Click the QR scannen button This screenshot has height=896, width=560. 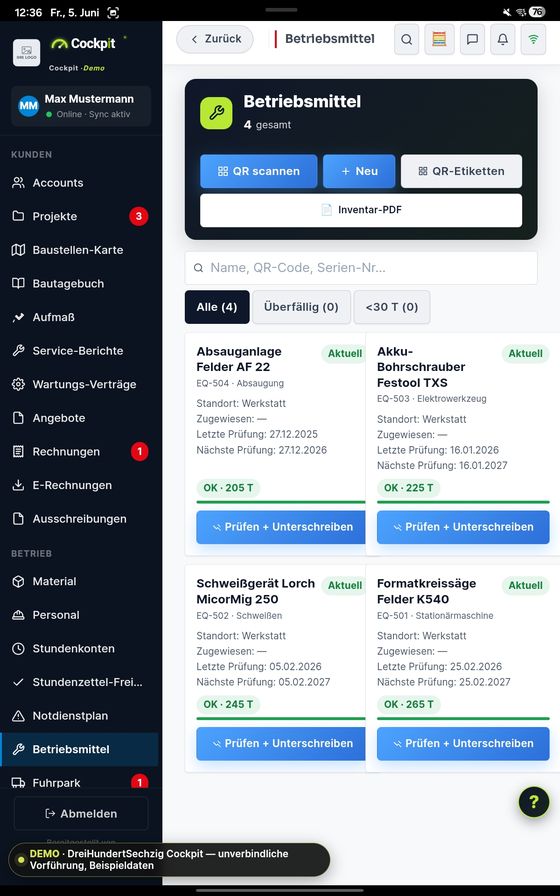258,171
